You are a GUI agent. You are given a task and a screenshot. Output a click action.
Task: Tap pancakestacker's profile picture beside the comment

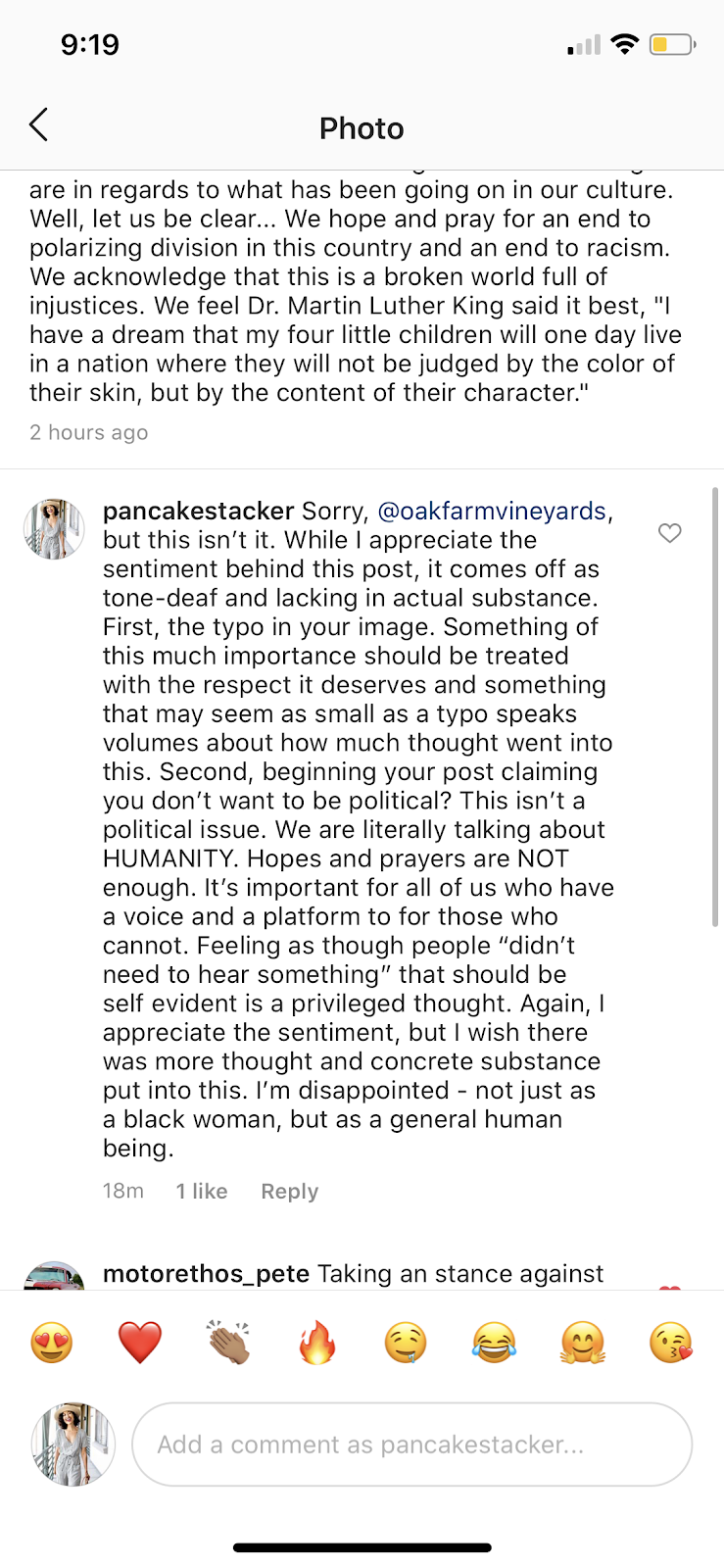[x=54, y=529]
